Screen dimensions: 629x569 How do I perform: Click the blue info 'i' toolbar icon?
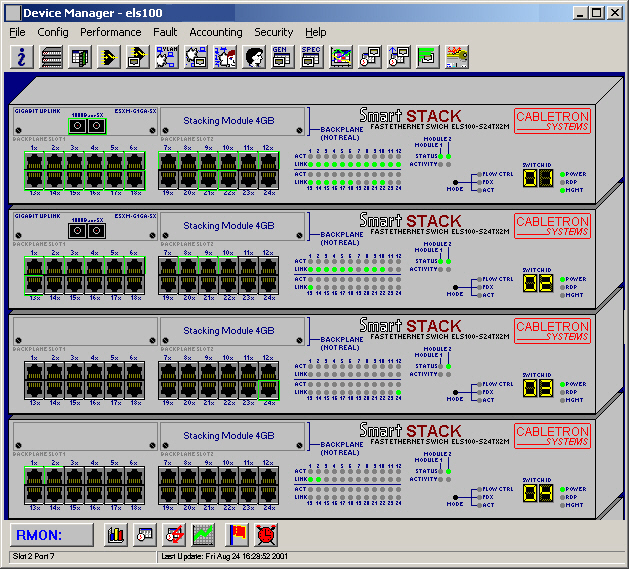coord(21,56)
